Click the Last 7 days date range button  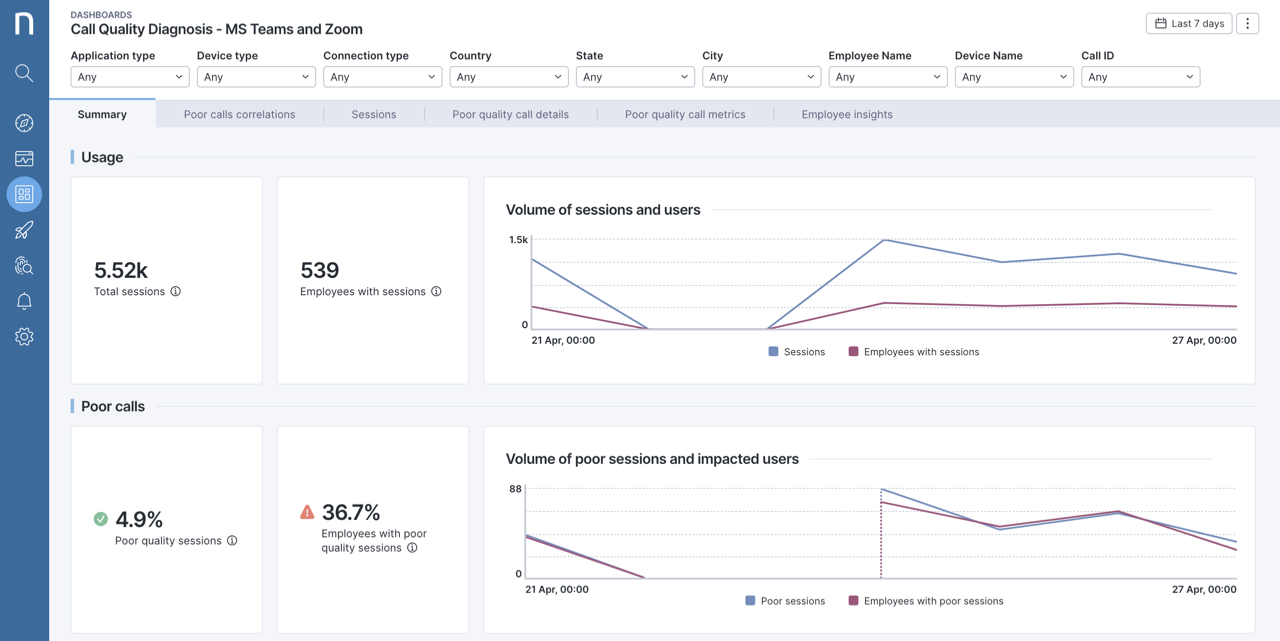[1188, 23]
